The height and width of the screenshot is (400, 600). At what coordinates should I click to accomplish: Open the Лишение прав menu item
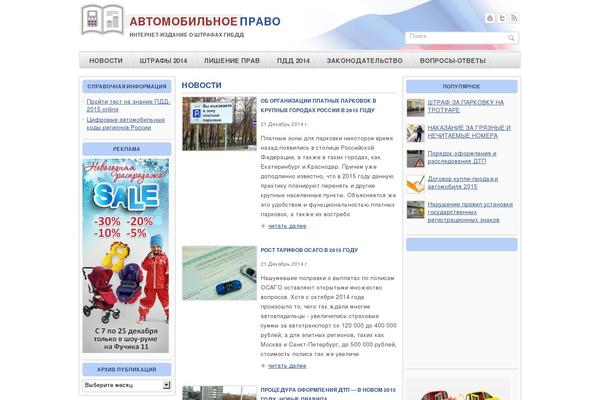pyautogui.click(x=232, y=60)
